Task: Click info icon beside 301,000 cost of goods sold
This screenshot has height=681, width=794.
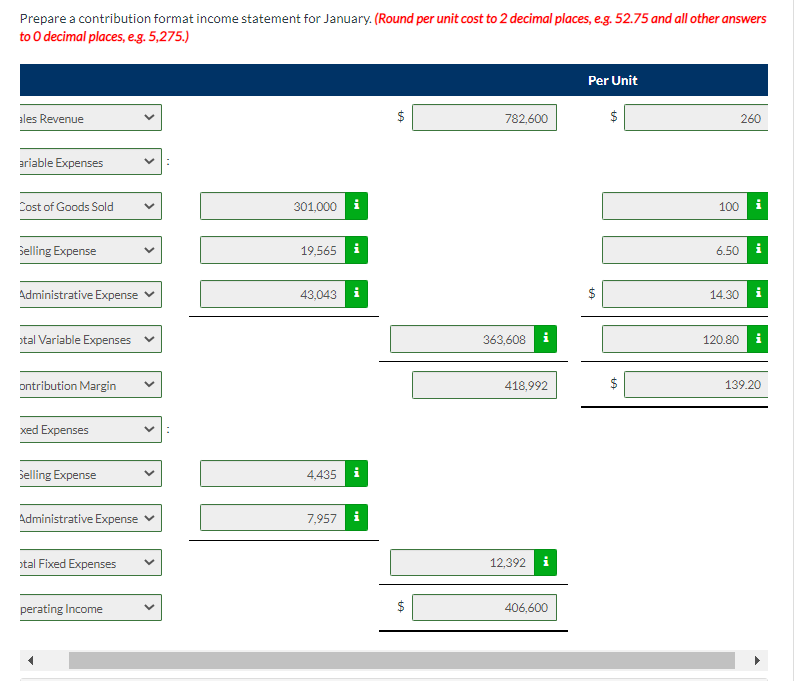Action: [356, 206]
